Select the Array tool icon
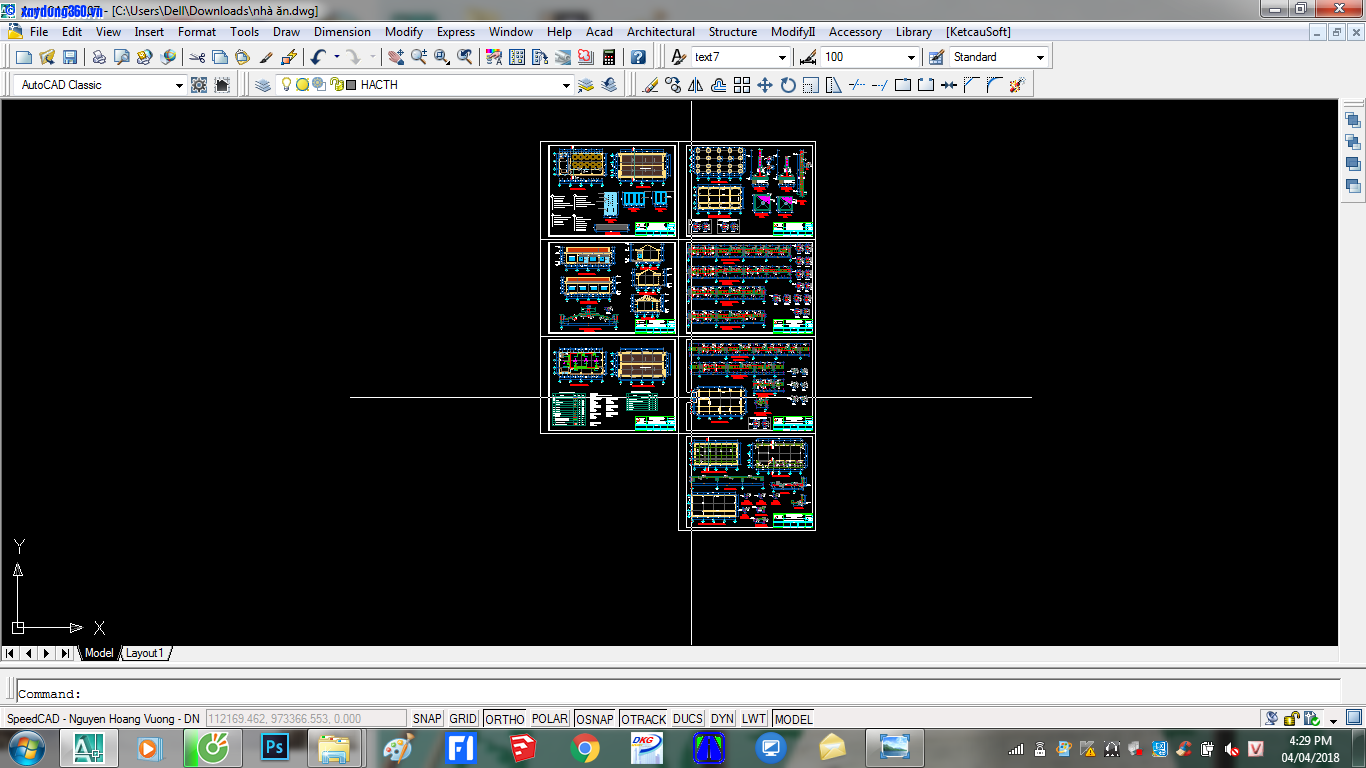1366x768 pixels. tap(742, 85)
